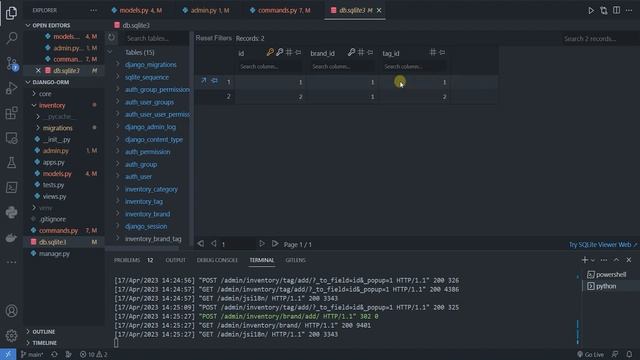This screenshot has height=360, width=640.
Task: Open Source Control view icon
Action: coord(11,63)
